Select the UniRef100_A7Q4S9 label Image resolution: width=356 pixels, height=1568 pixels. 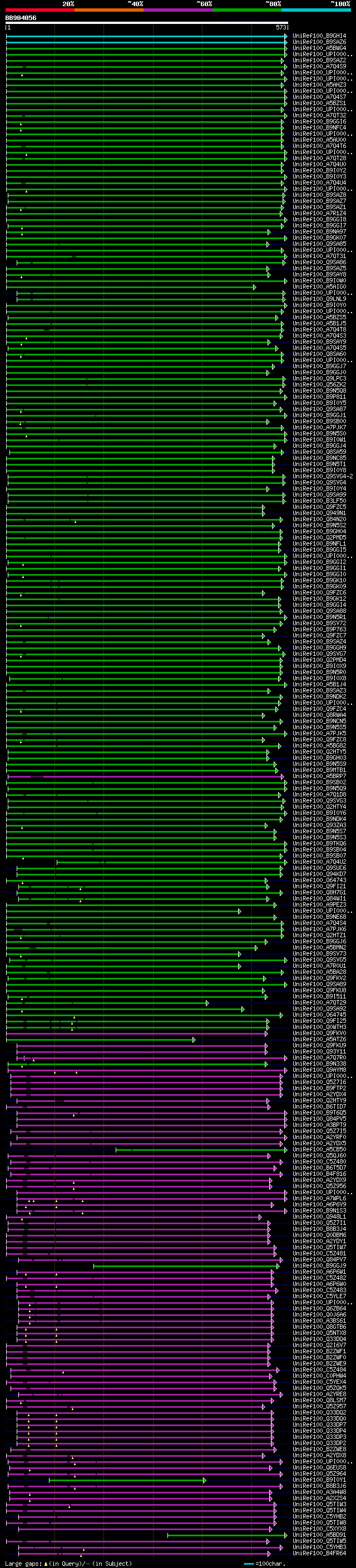click(319, 66)
